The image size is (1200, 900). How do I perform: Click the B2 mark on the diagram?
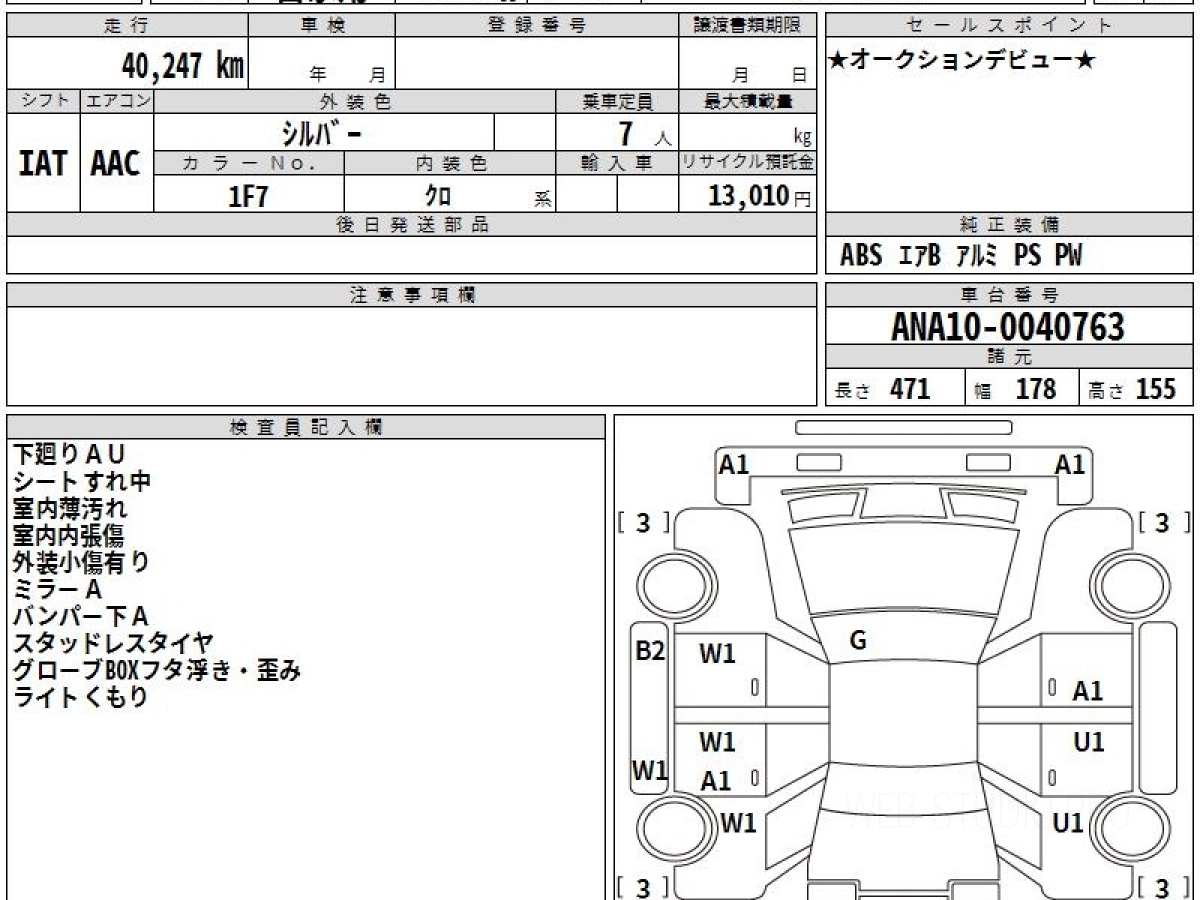tap(651, 651)
